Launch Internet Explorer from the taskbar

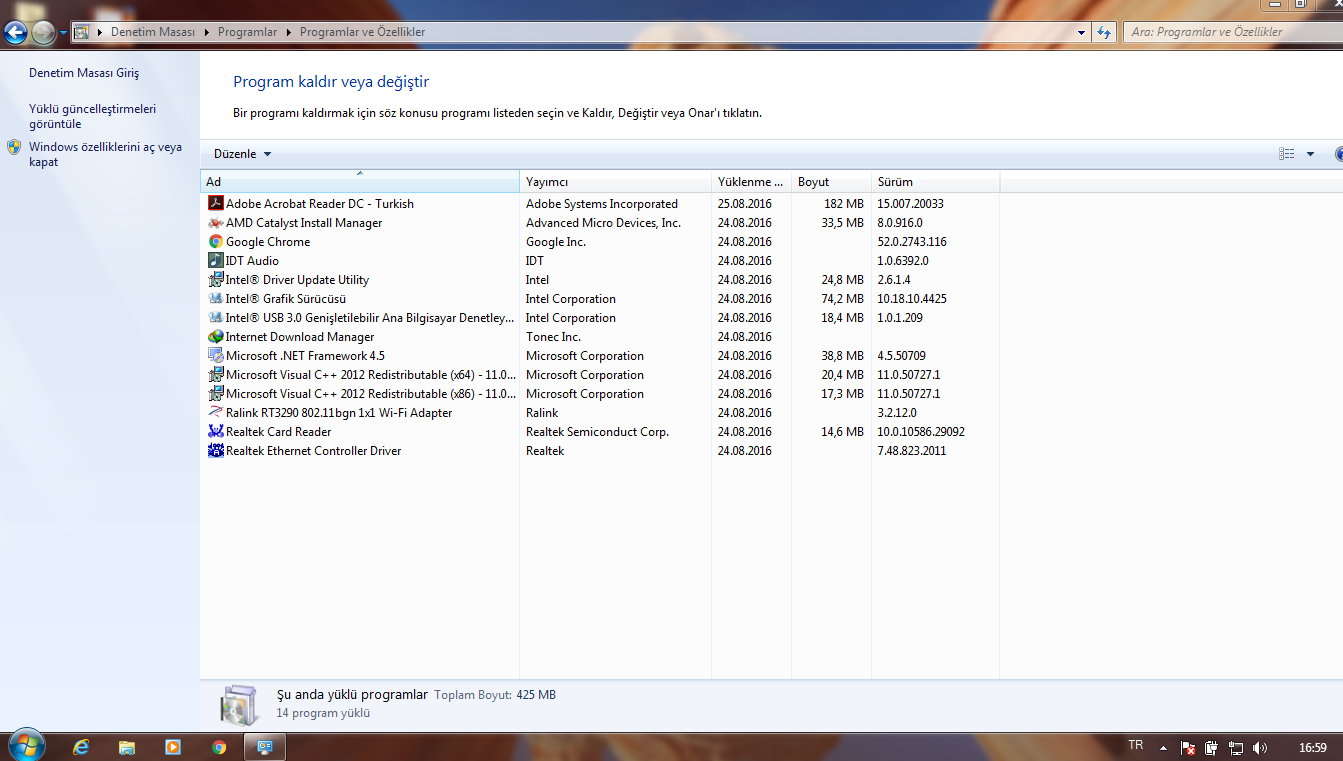81,747
